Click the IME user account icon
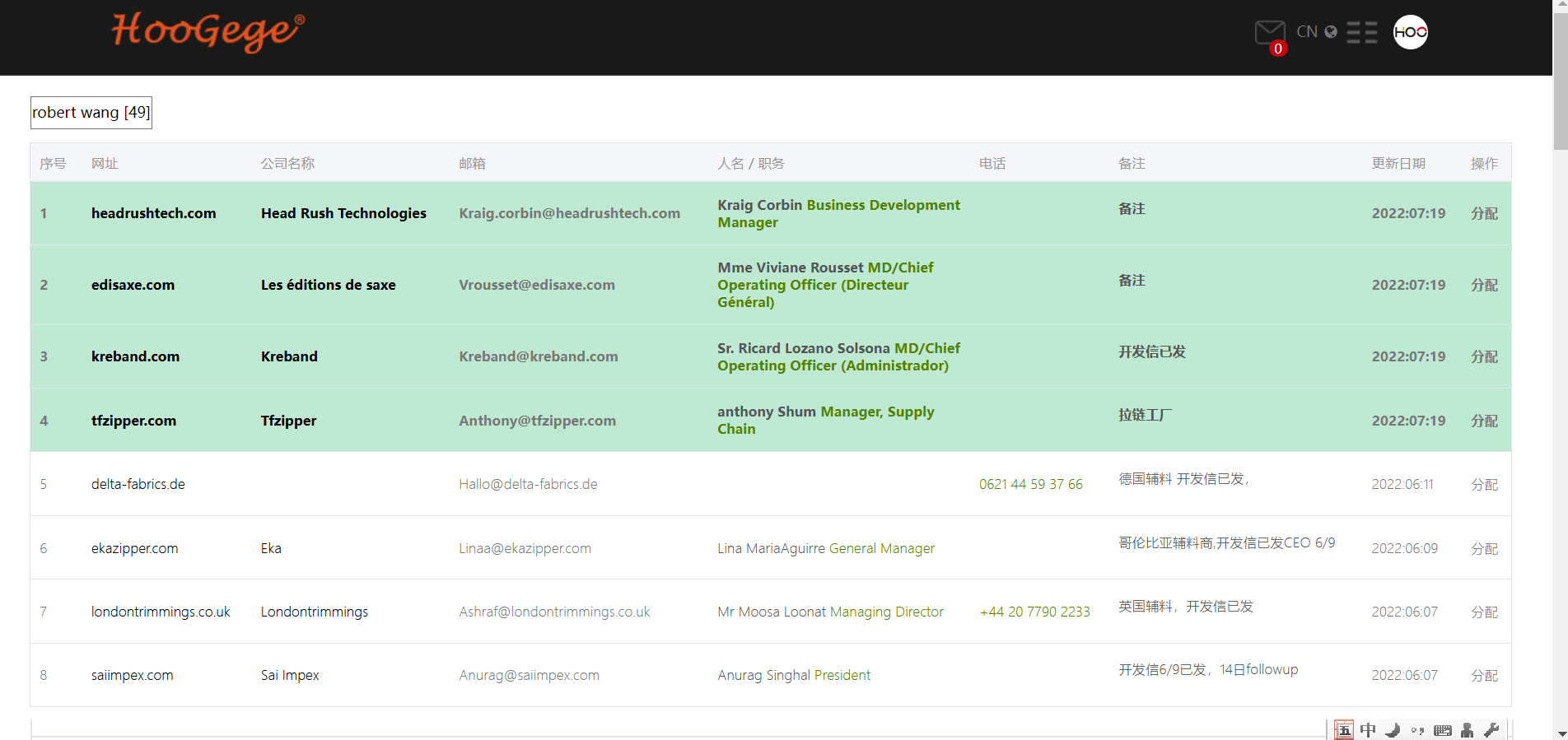The width and height of the screenshot is (1568, 740). [1467, 730]
